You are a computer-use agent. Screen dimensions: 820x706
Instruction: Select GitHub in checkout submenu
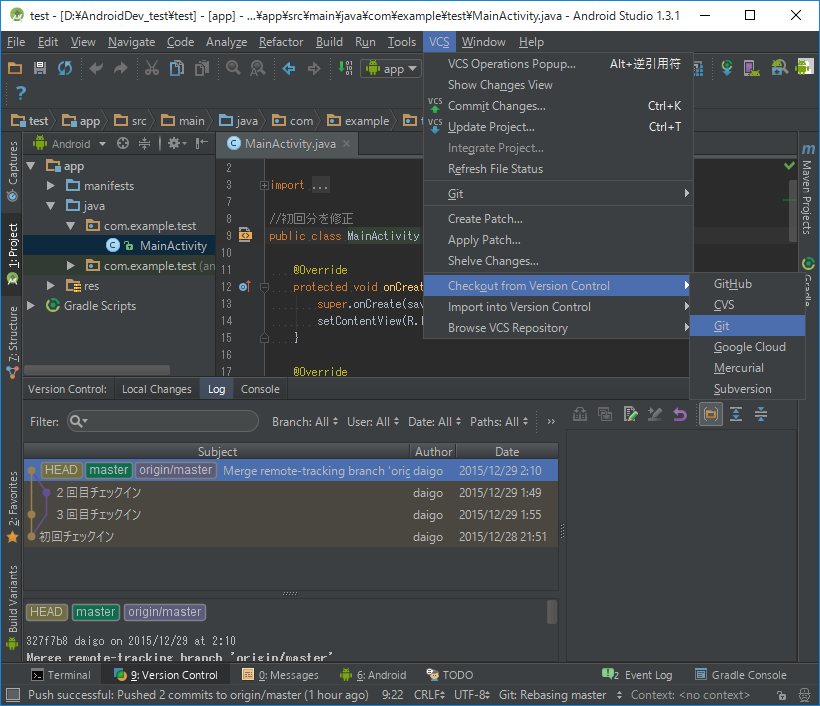(747, 284)
